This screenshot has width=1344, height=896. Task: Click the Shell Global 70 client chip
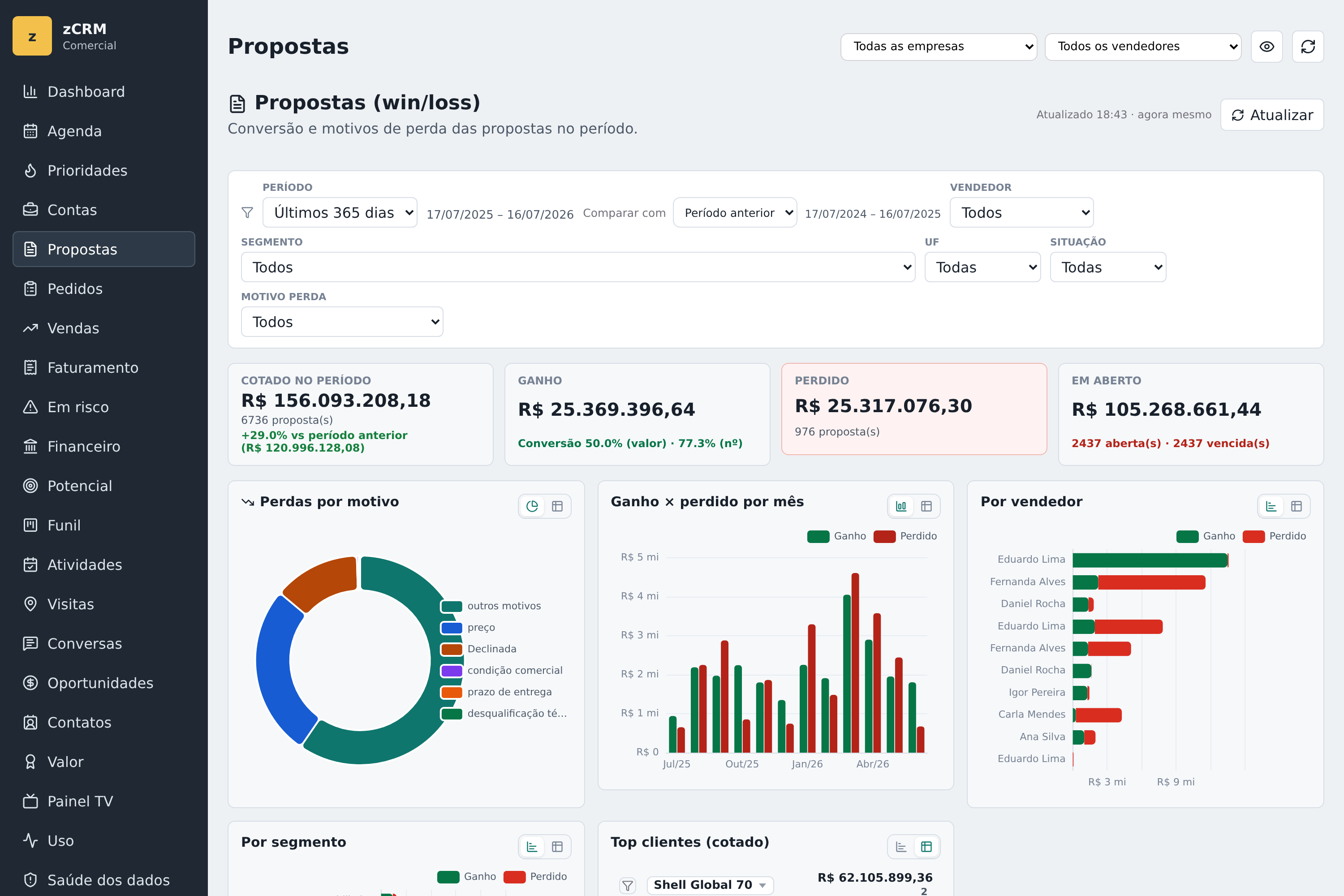(x=710, y=885)
